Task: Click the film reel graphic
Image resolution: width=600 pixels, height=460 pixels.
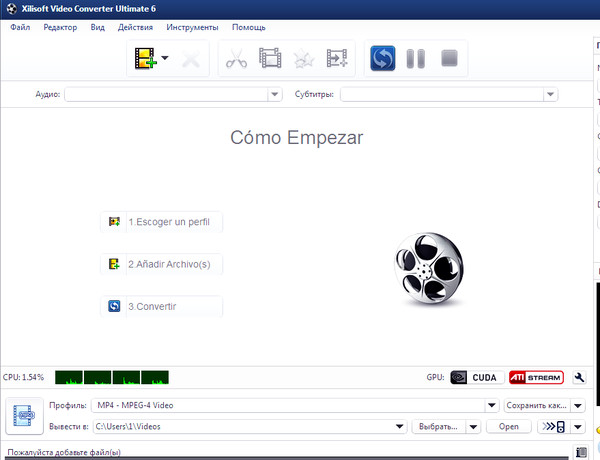Action: point(429,268)
